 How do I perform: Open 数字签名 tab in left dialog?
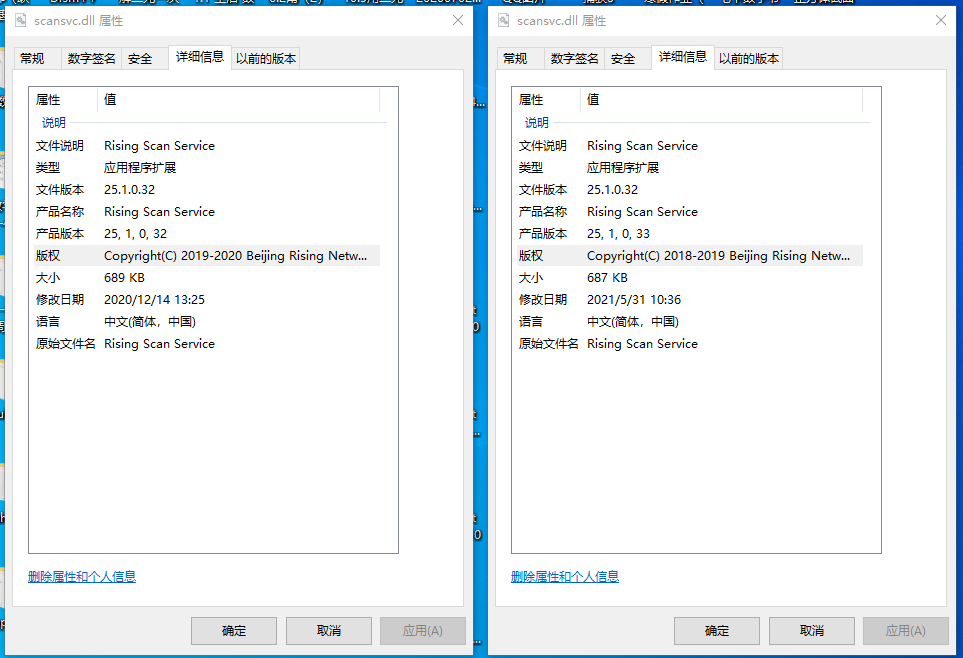tap(92, 58)
